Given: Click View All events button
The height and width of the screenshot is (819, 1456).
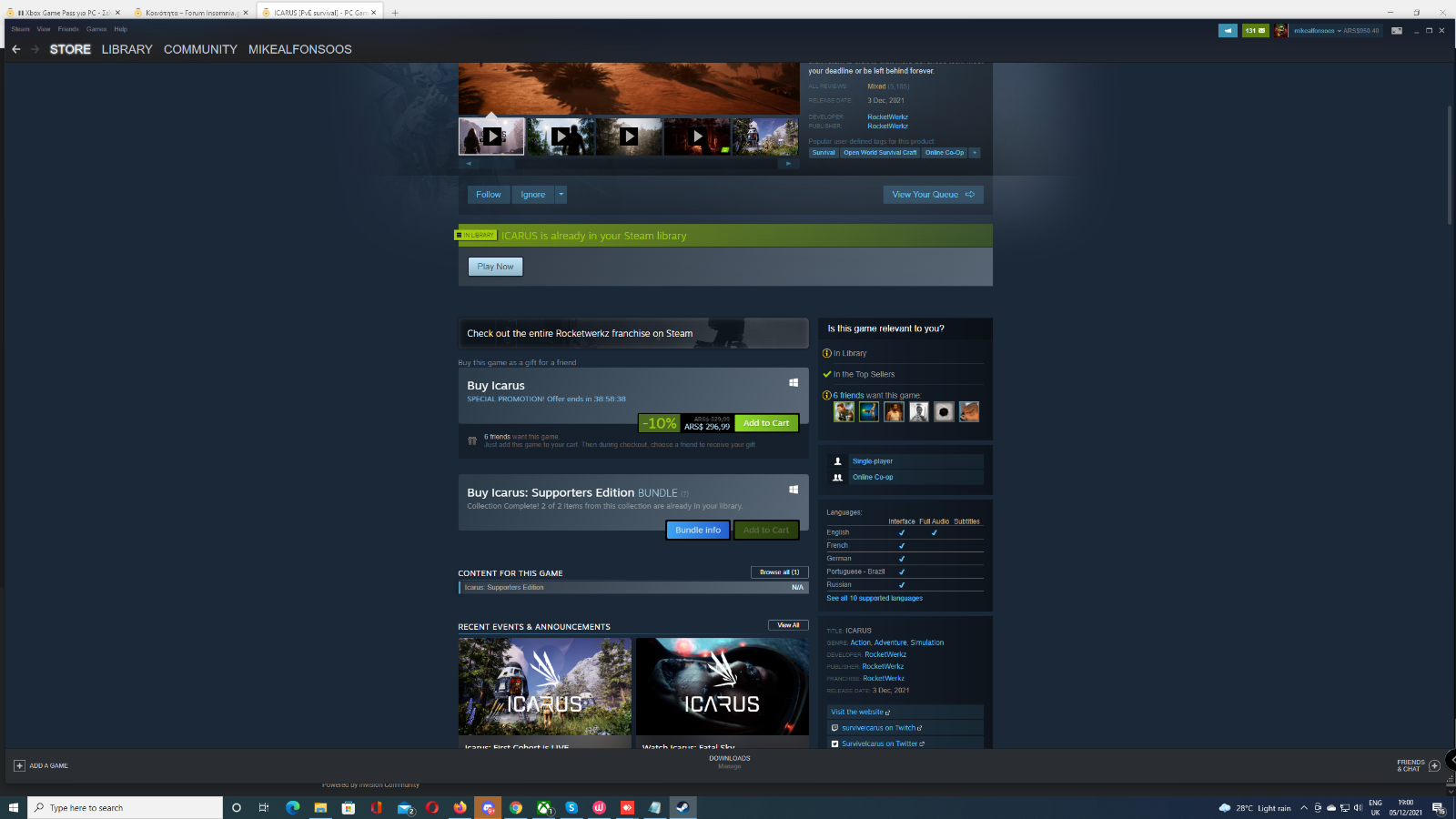Looking at the screenshot, I should coord(788,625).
